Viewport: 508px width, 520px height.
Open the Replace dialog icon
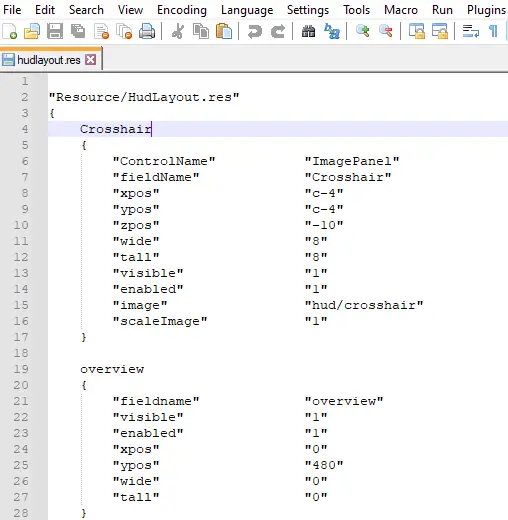[332, 32]
